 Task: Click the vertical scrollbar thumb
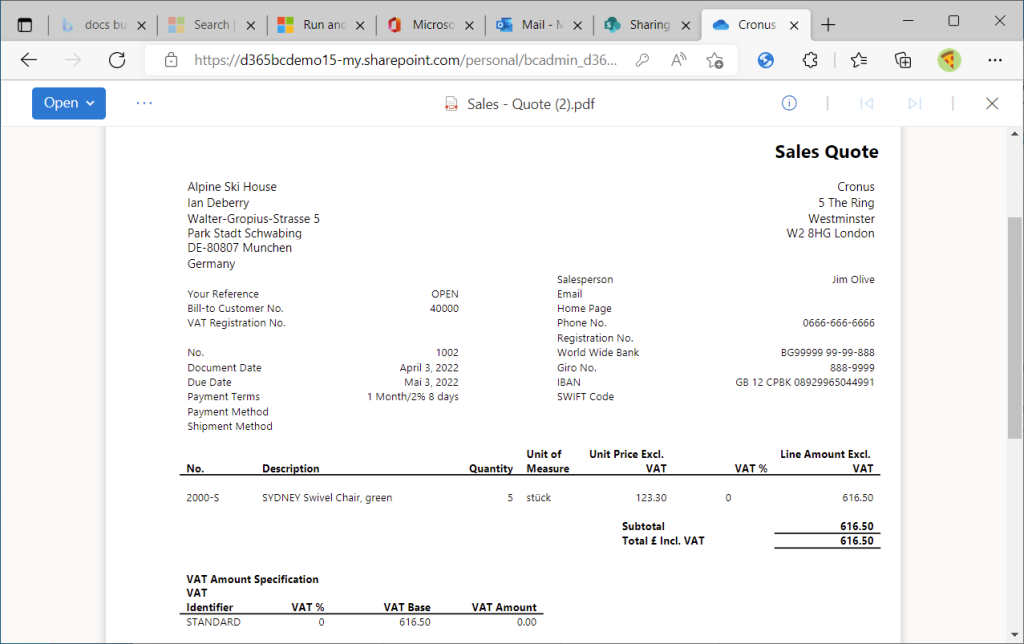[1014, 327]
